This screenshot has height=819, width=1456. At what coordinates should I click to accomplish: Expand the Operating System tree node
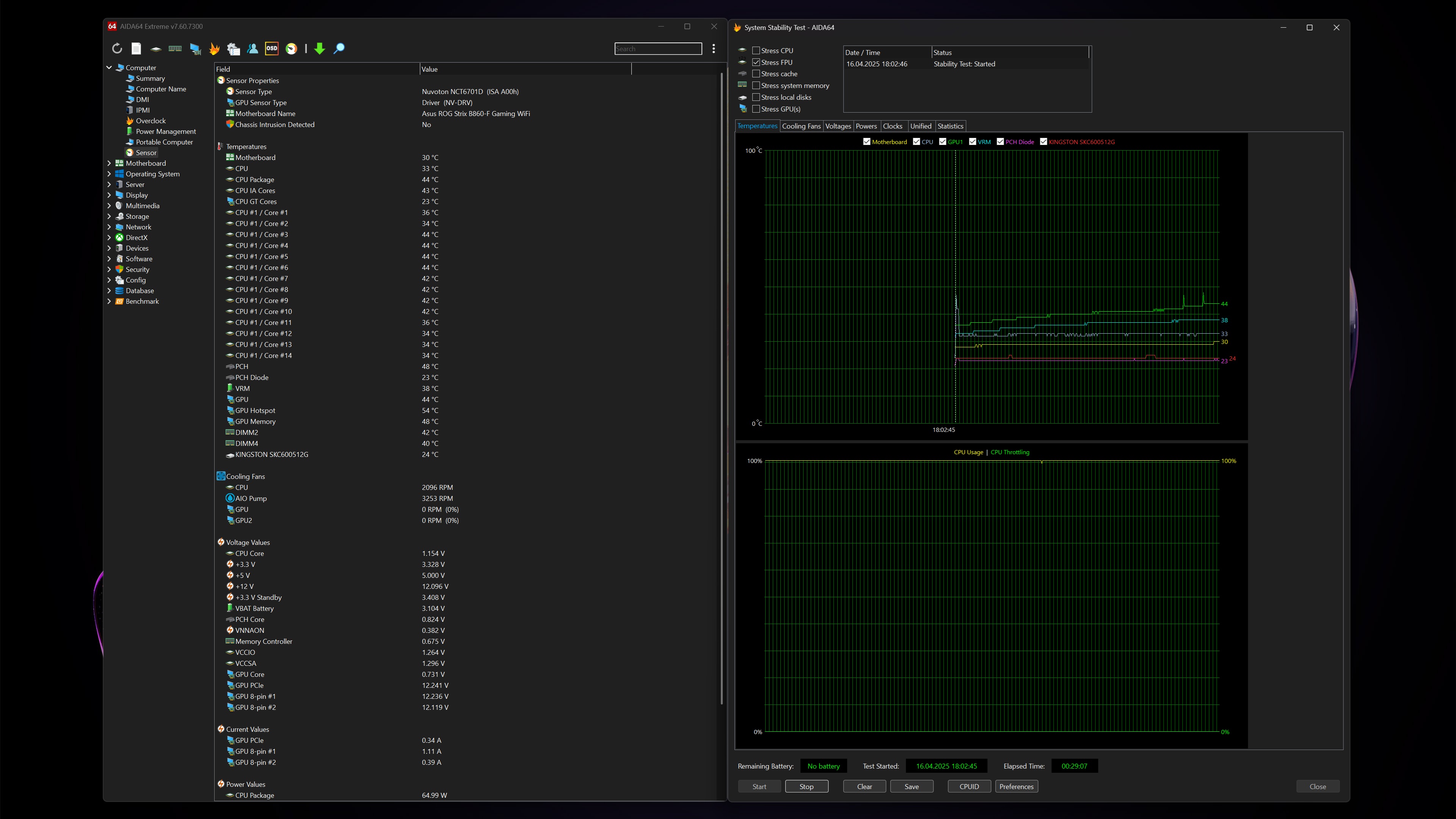(x=109, y=174)
